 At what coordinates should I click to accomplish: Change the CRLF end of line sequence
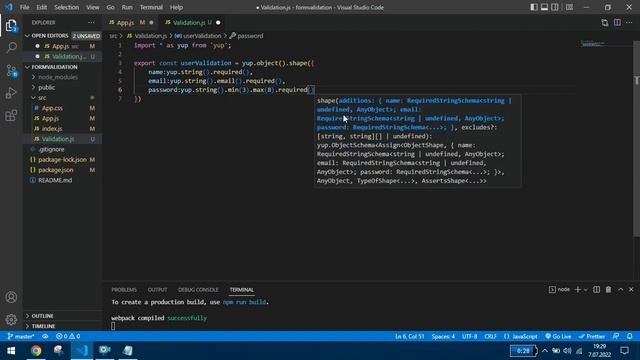[x=490, y=336]
